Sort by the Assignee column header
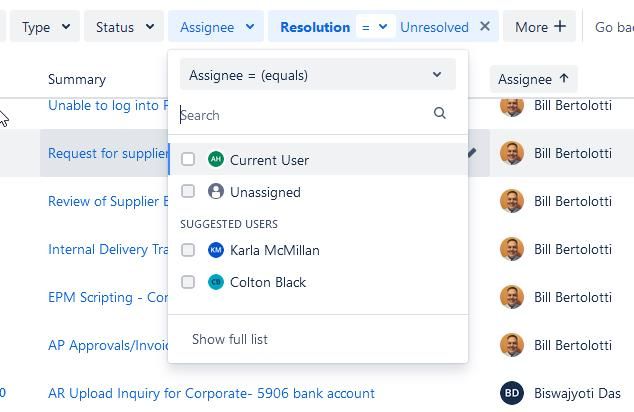 coord(533,79)
